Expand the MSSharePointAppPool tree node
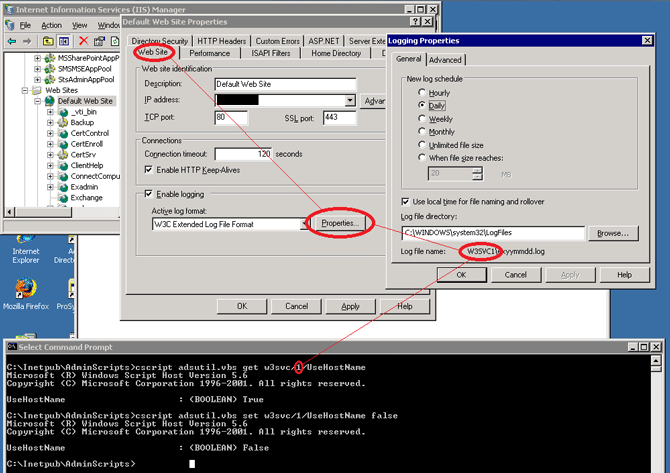This screenshot has width=670, height=473. [x=37, y=58]
